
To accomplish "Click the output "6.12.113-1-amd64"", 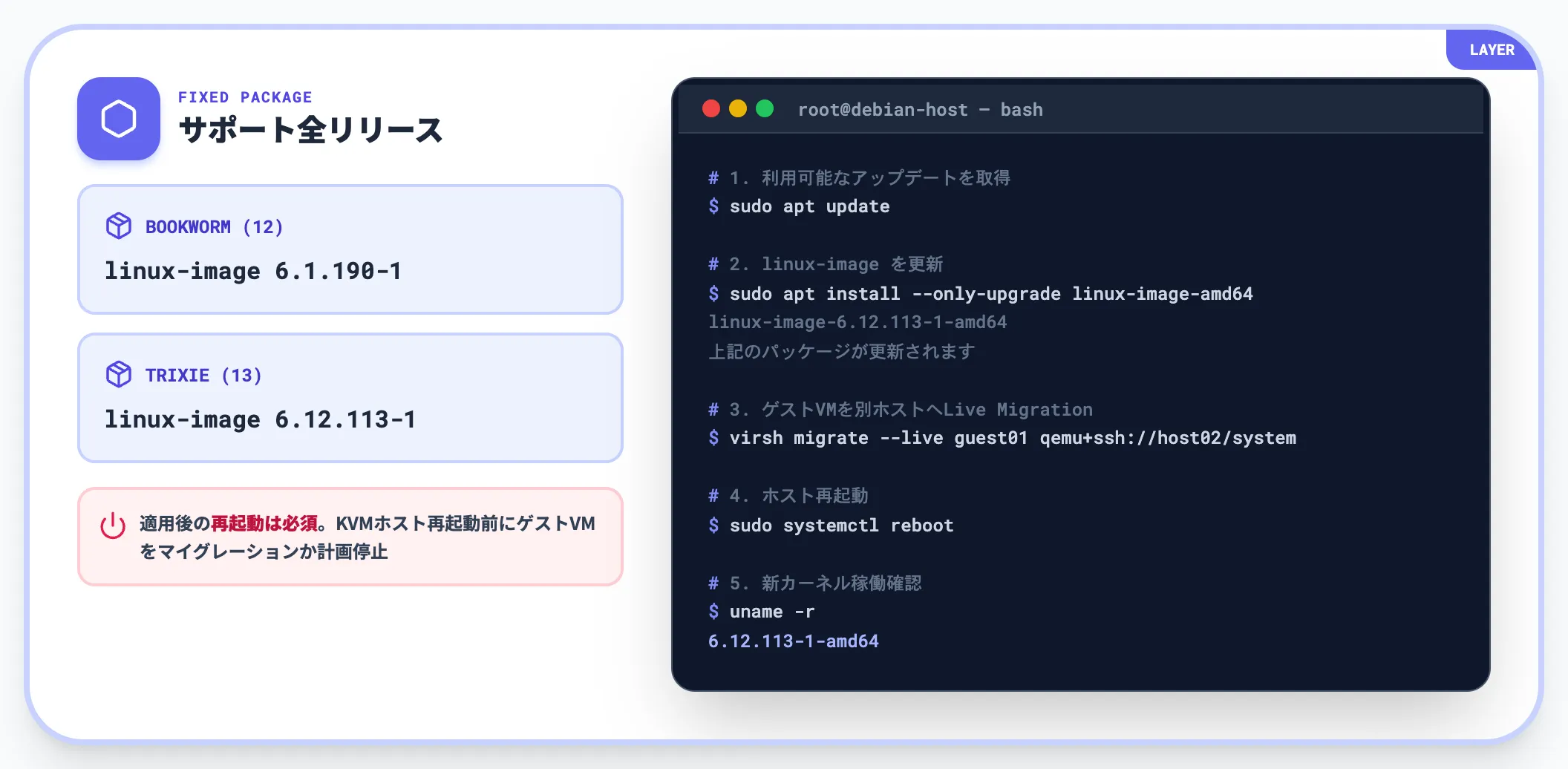I will point(793,641).
